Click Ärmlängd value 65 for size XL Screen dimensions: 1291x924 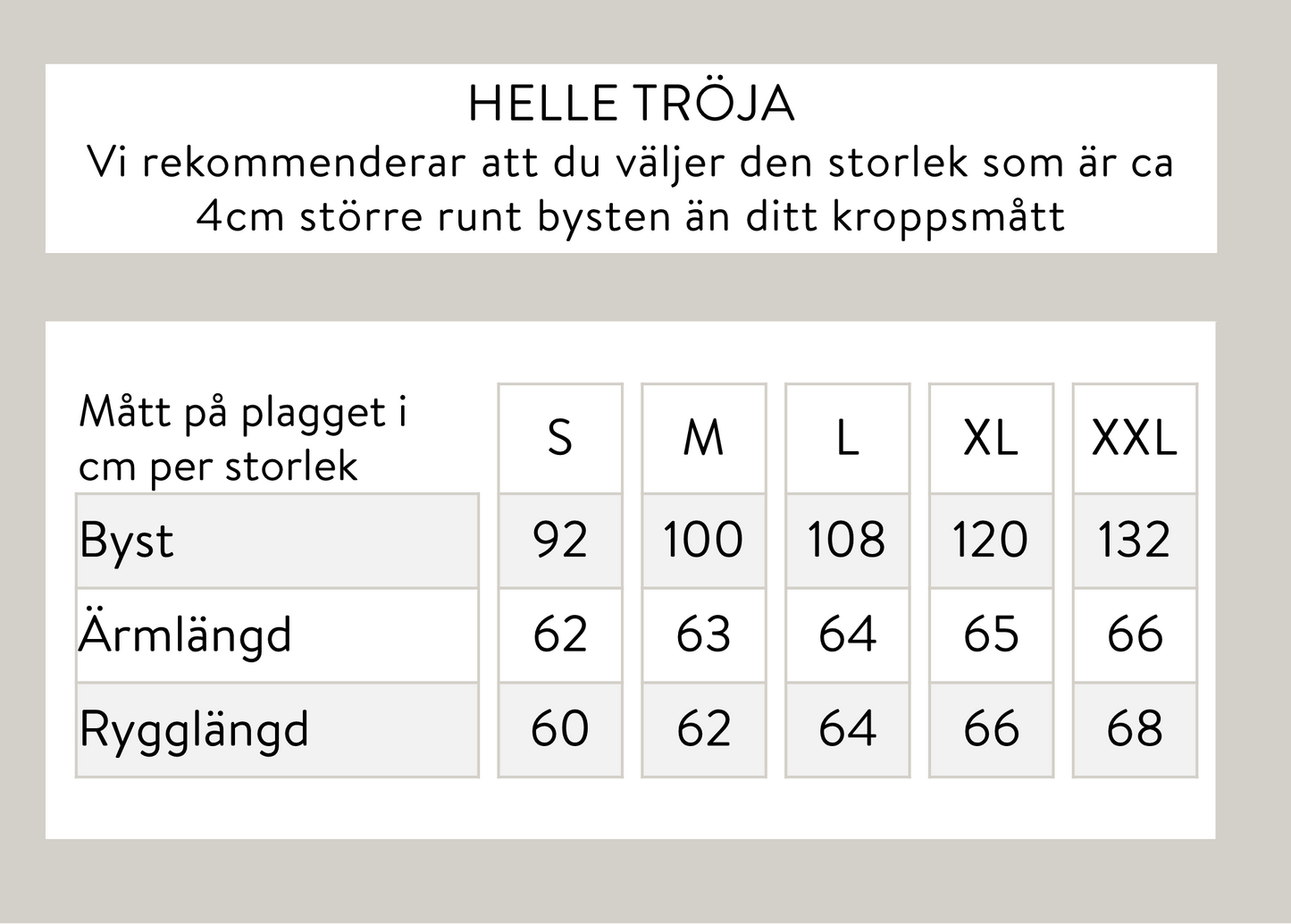click(x=991, y=635)
